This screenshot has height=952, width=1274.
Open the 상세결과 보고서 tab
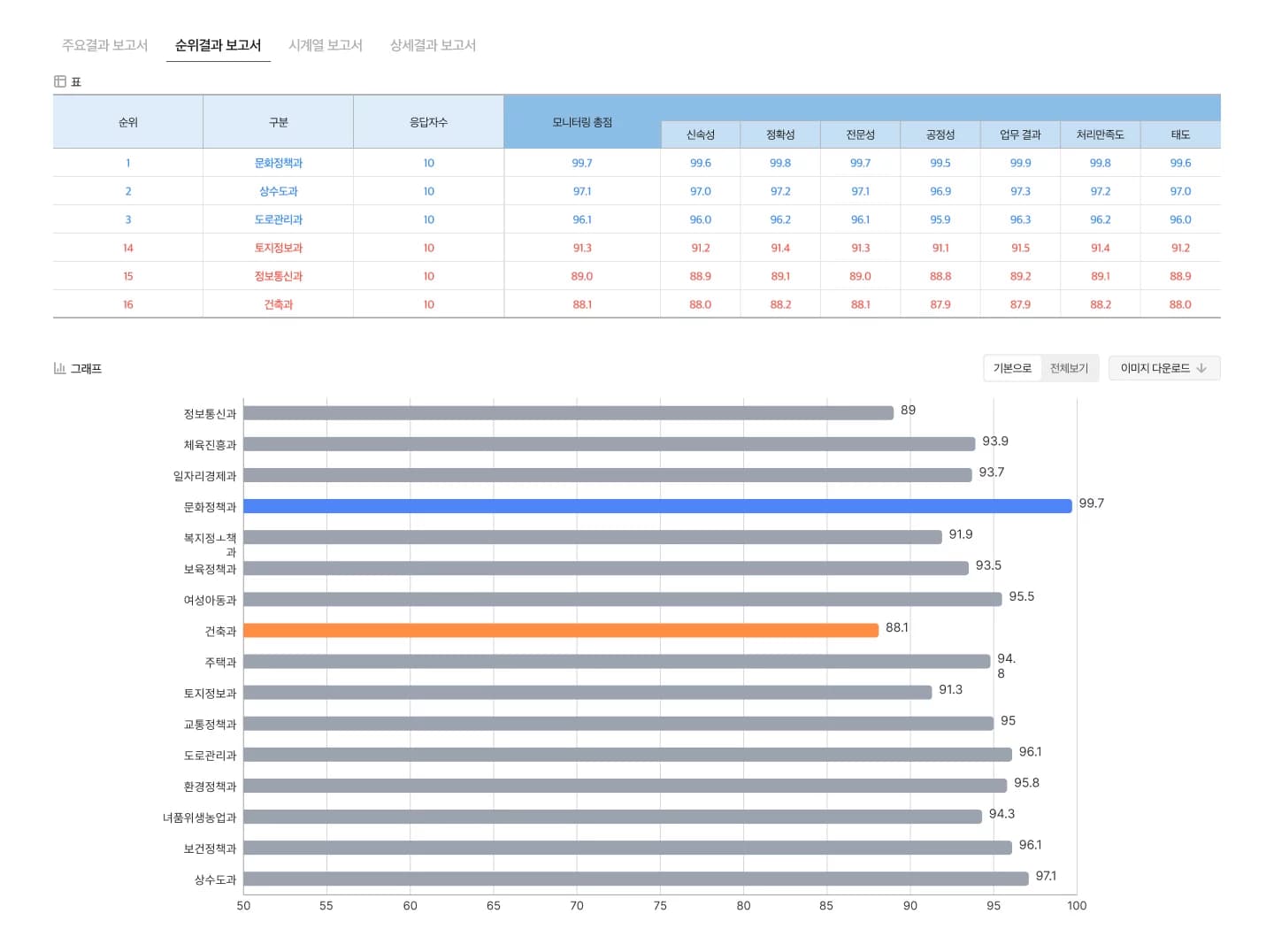[x=432, y=45]
